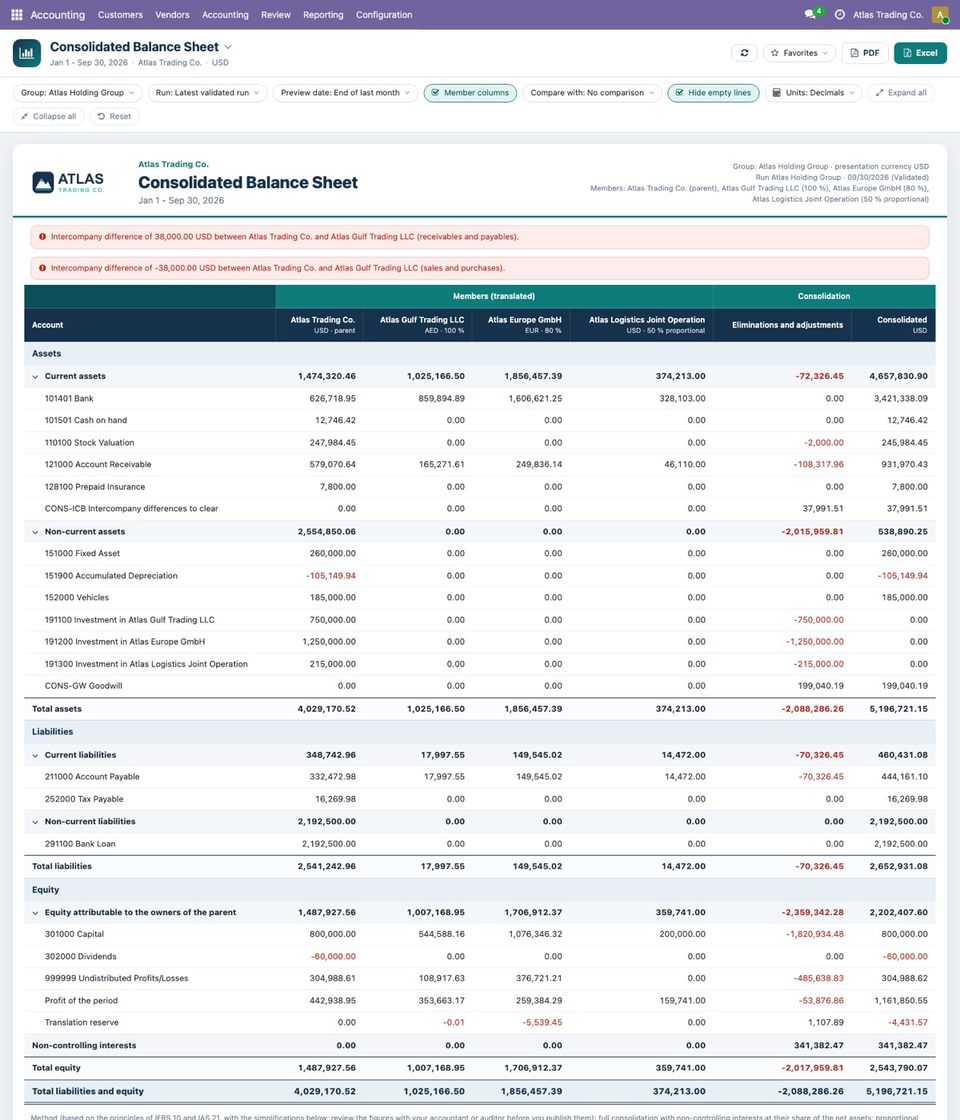The width and height of the screenshot is (960, 1120).
Task: Collapse the Current assets section
Action: (35, 376)
